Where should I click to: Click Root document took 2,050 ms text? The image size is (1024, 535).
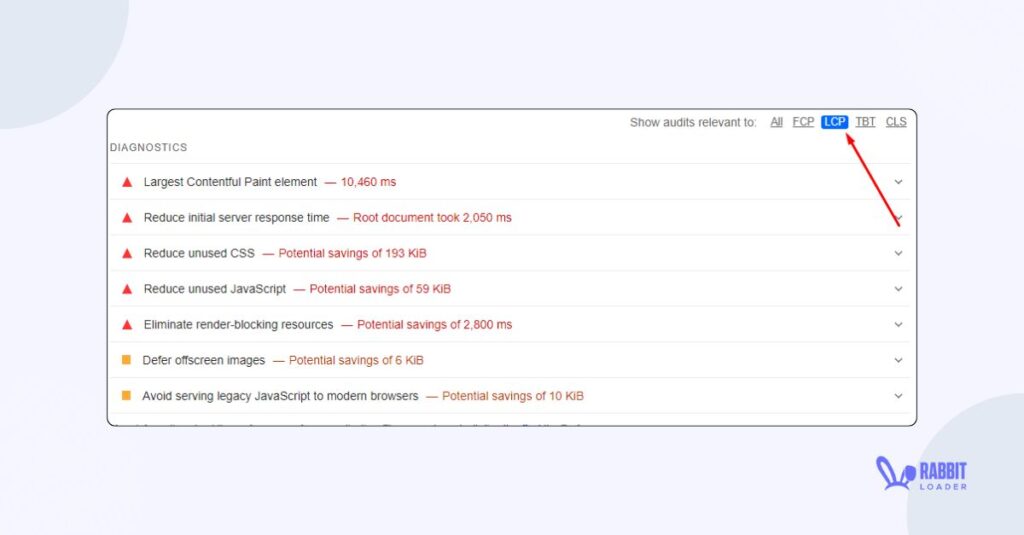pos(432,218)
